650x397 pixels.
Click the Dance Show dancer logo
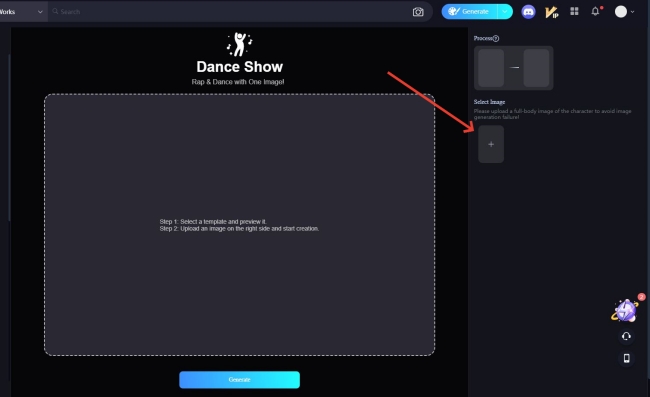click(x=239, y=44)
